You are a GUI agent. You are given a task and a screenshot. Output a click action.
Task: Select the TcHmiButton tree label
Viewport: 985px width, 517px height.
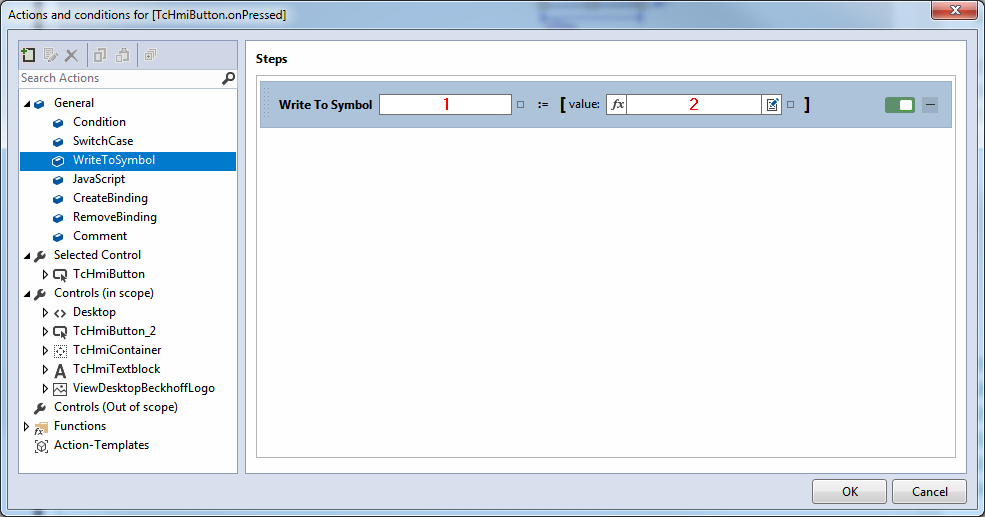[x=109, y=274]
